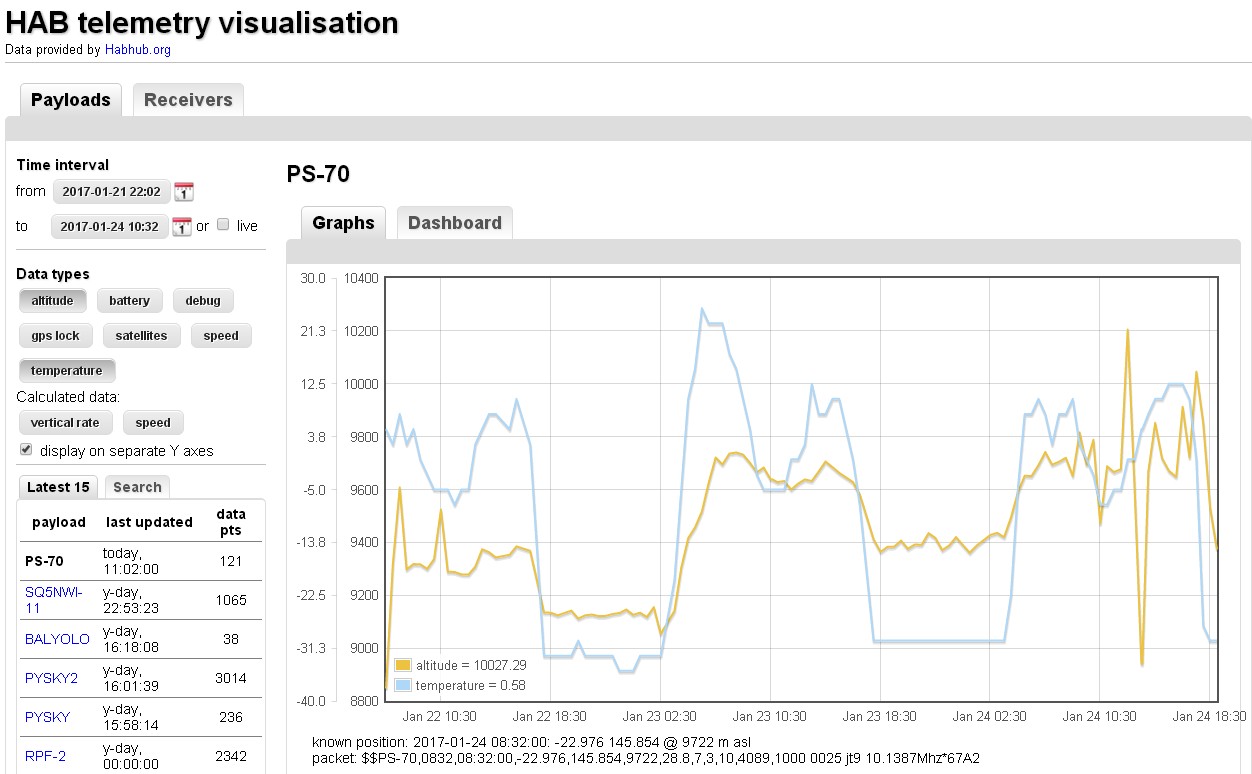Click the from date field 2017-01-21 22:02

pos(111,192)
